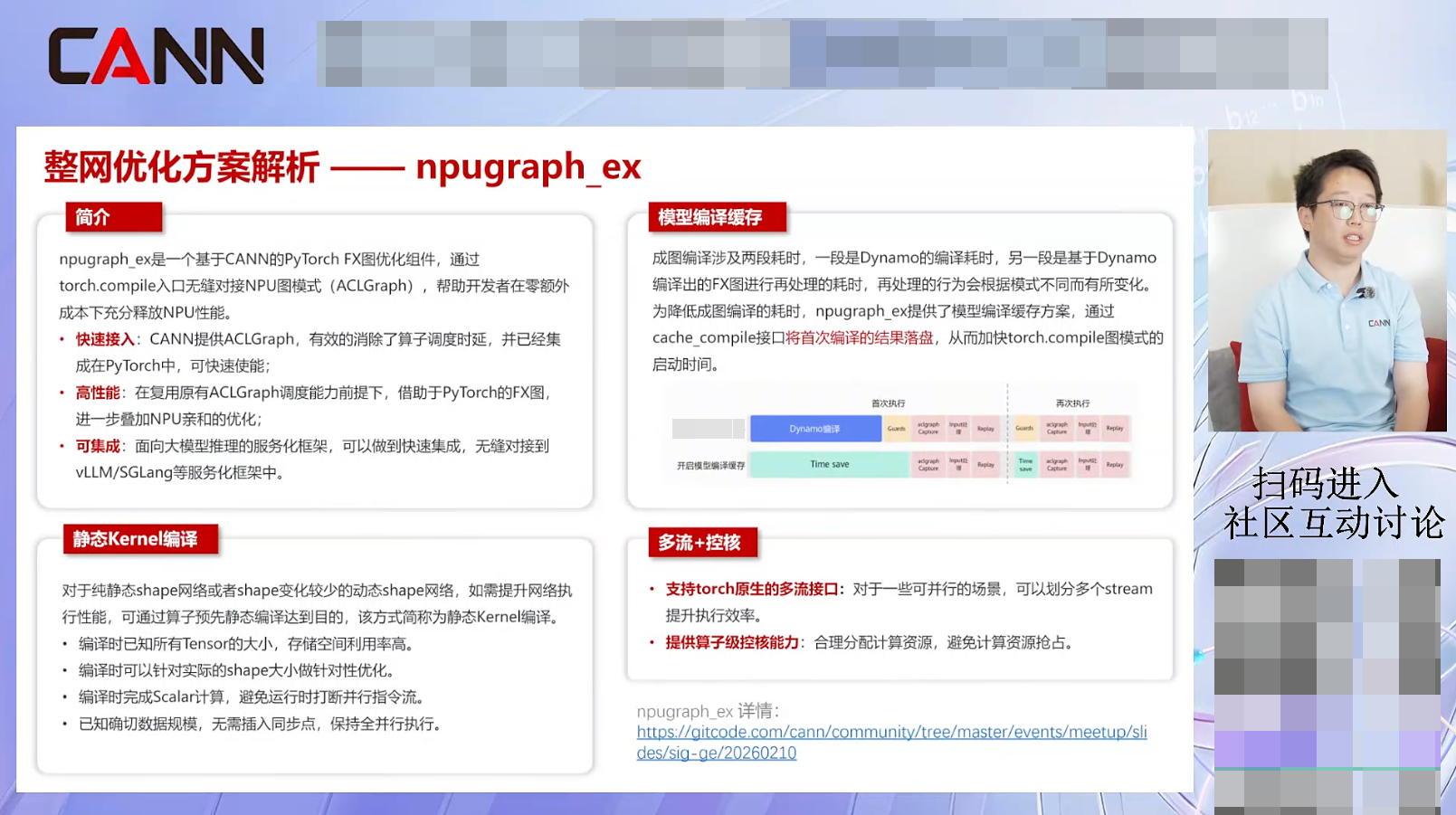
Task: Click the "社区互动讨论" caption text
Action: [x=1335, y=523]
